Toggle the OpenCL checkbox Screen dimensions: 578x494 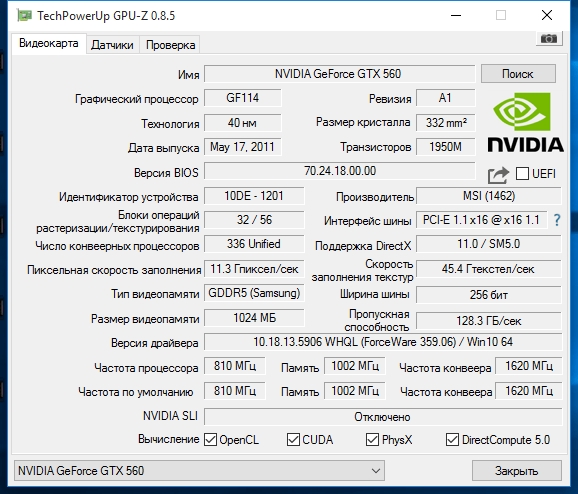(210, 439)
